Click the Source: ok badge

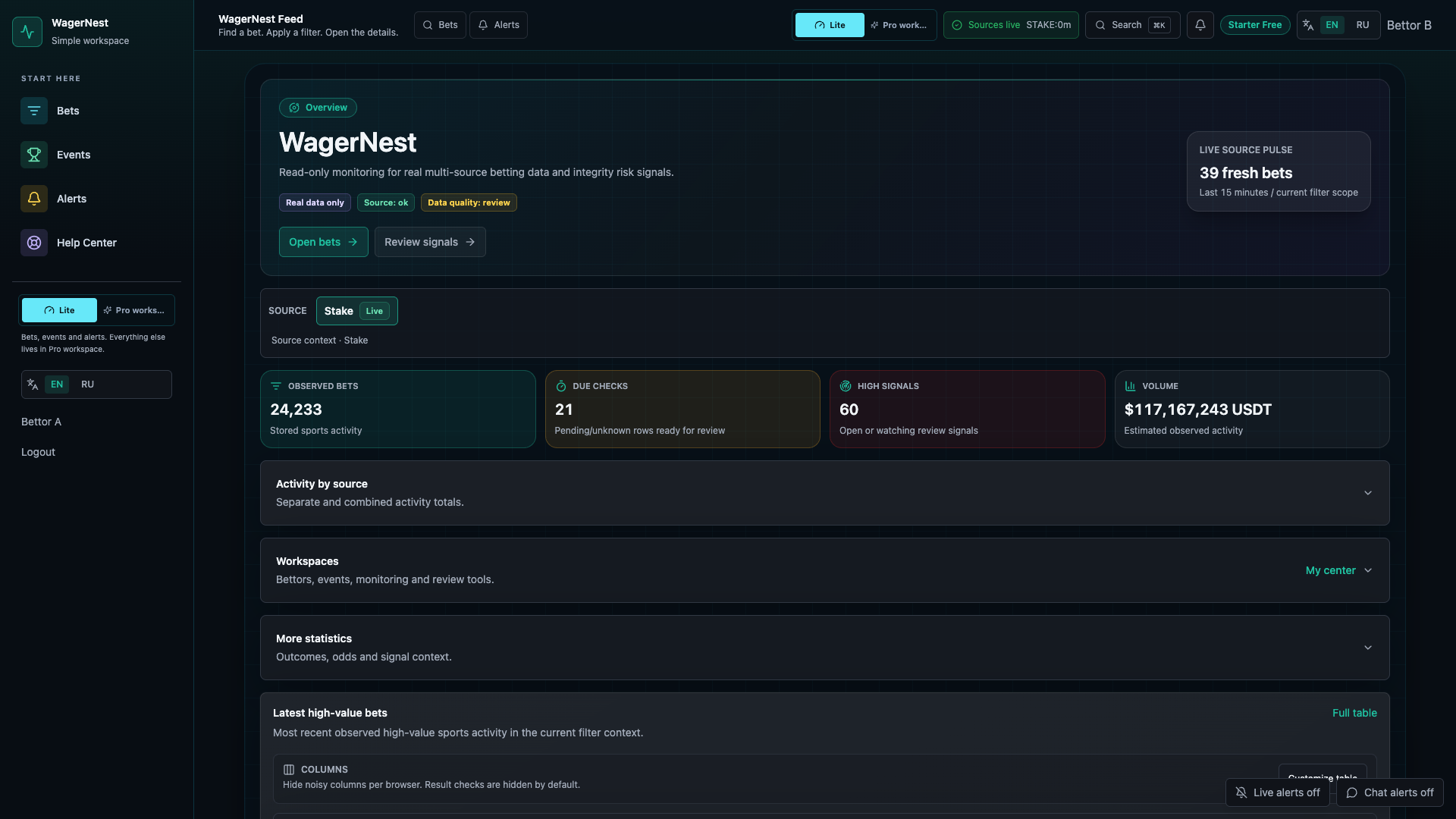[x=386, y=202]
